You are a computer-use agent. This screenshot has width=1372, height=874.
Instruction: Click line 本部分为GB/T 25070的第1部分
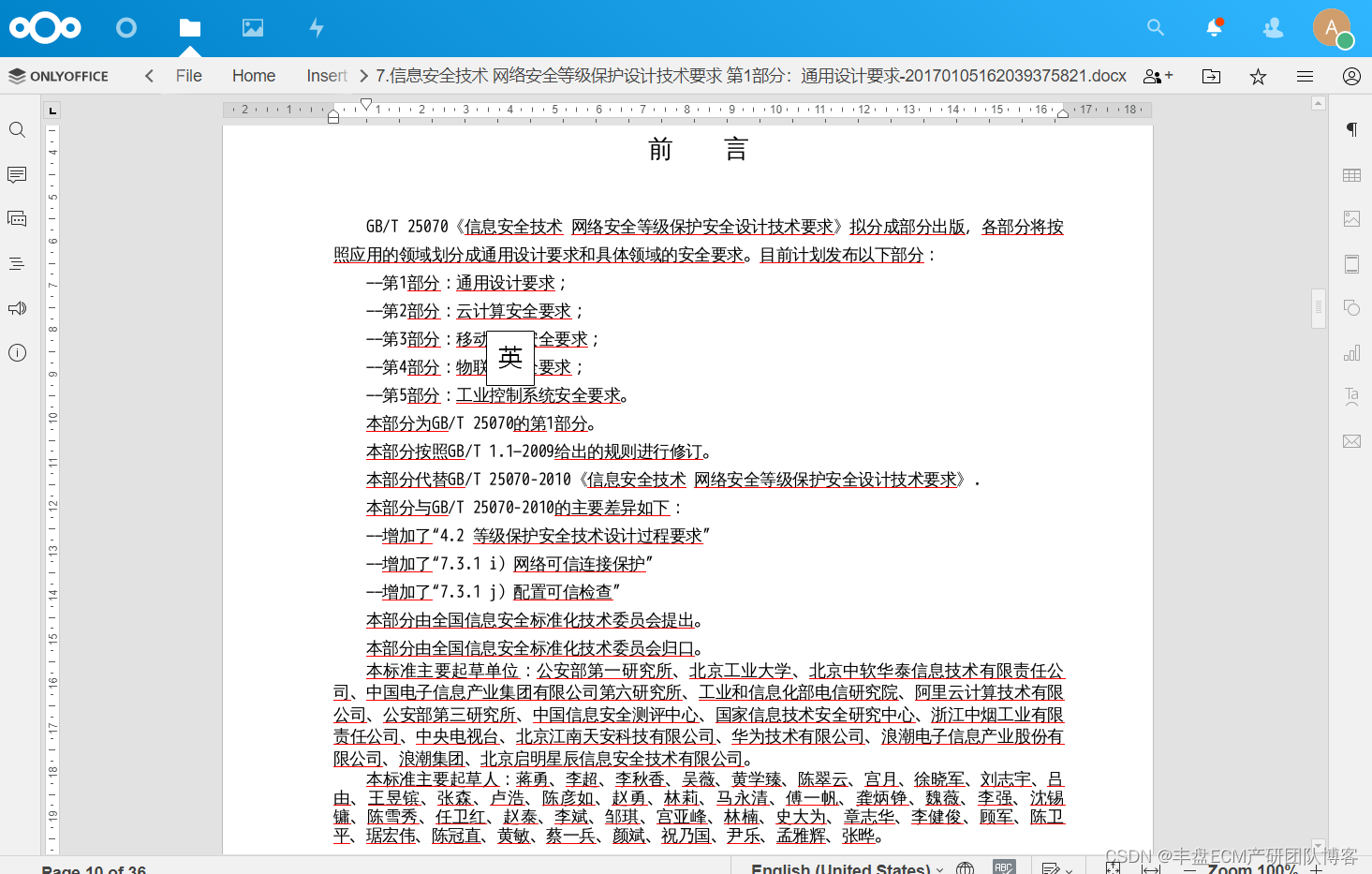(480, 423)
